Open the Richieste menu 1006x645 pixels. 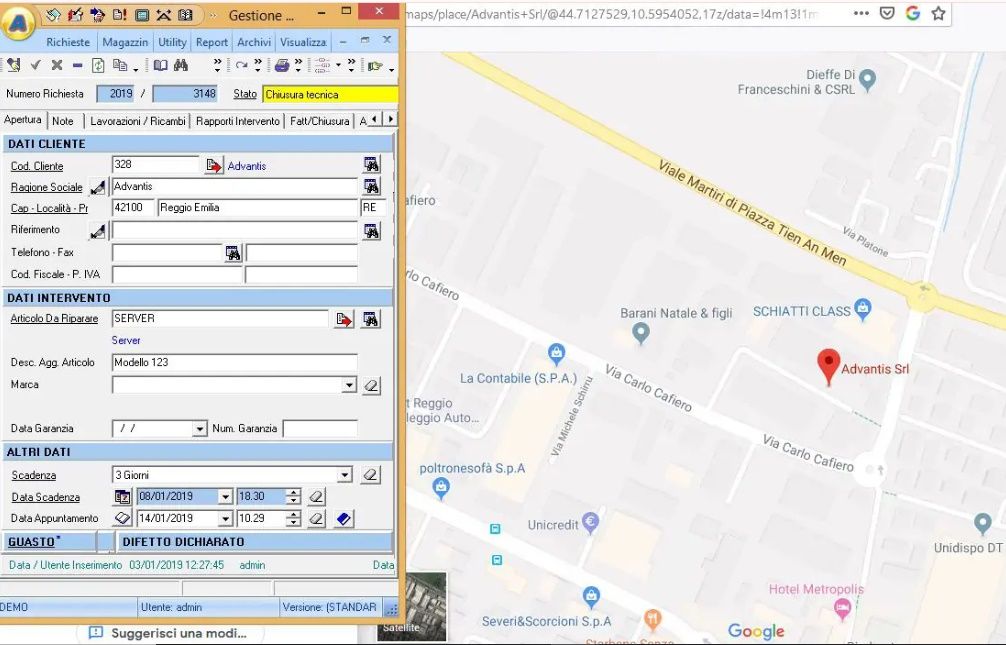pyautogui.click(x=68, y=42)
